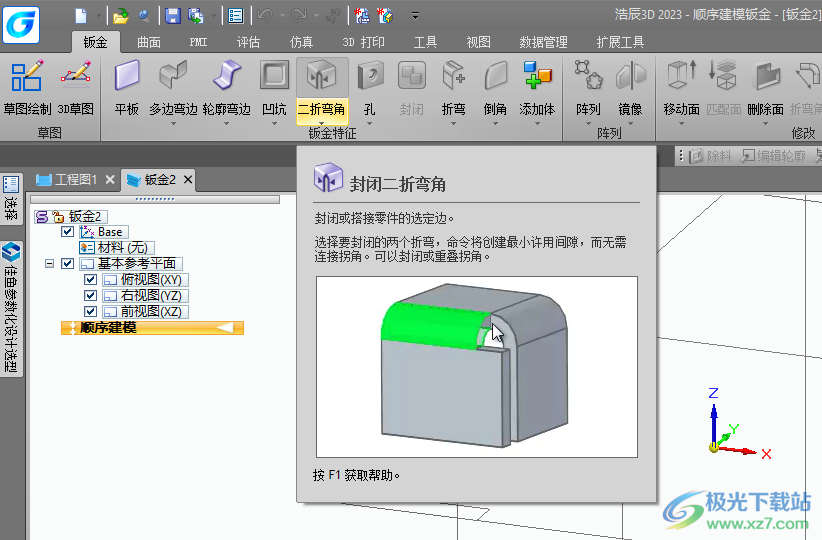Select the 倒角 chamfer tool
822x540 pixels.
[x=495, y=88]
